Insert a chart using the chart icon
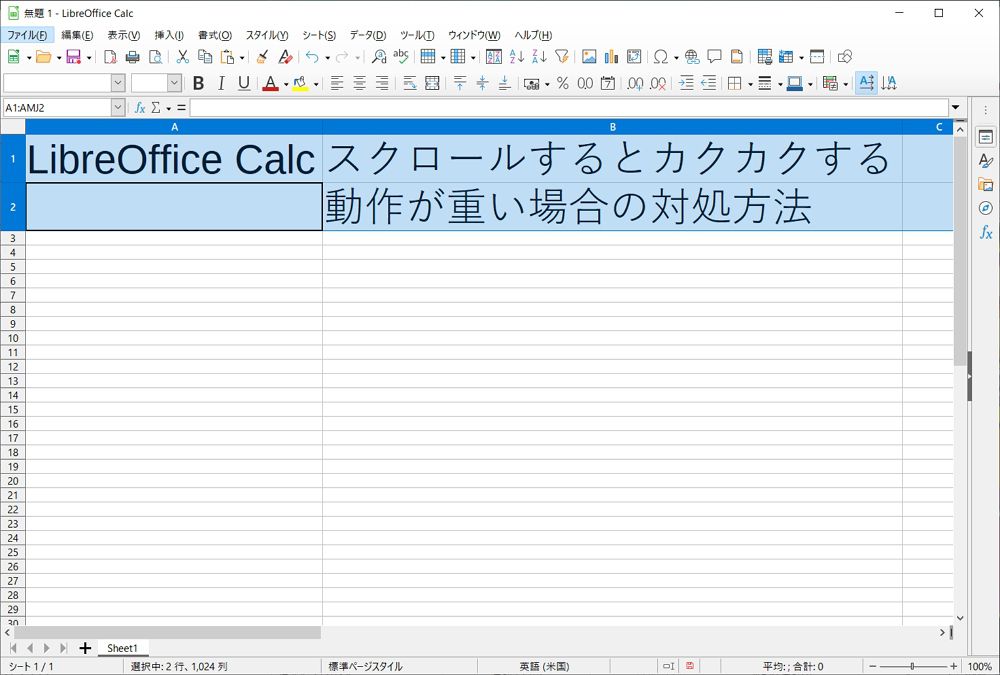 pyautogui.click(x=611, y=57)
